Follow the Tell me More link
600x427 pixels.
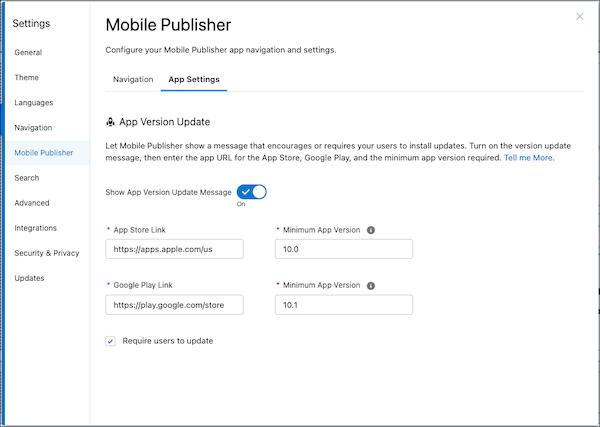point(528,158)
